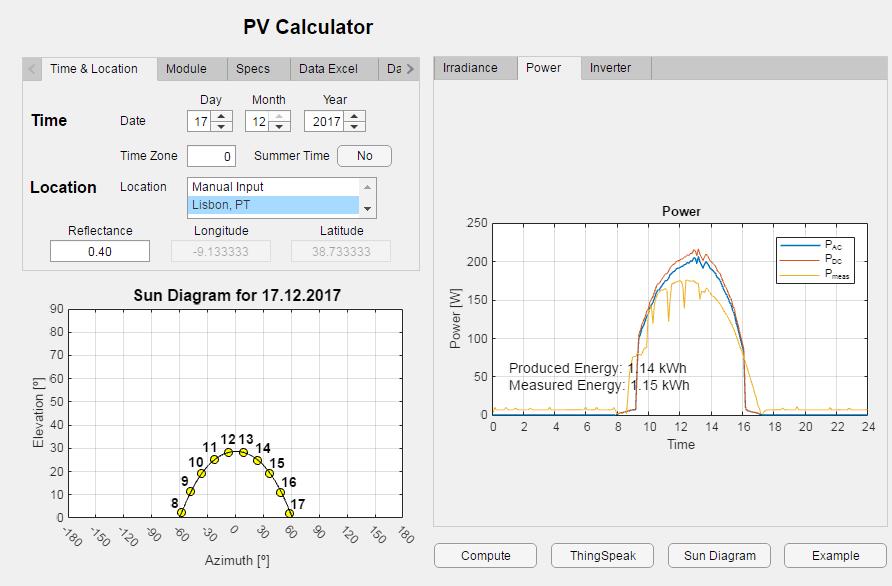Show the Irradiance plot tab
This screenshot has width=892, height=586.
470,68
